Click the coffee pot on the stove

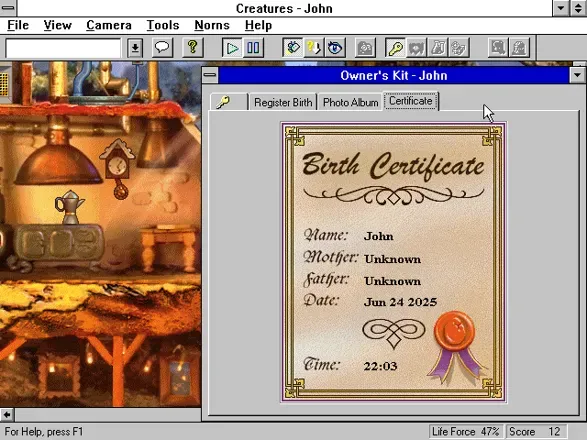pyautogui.click(x=69, y=207)
